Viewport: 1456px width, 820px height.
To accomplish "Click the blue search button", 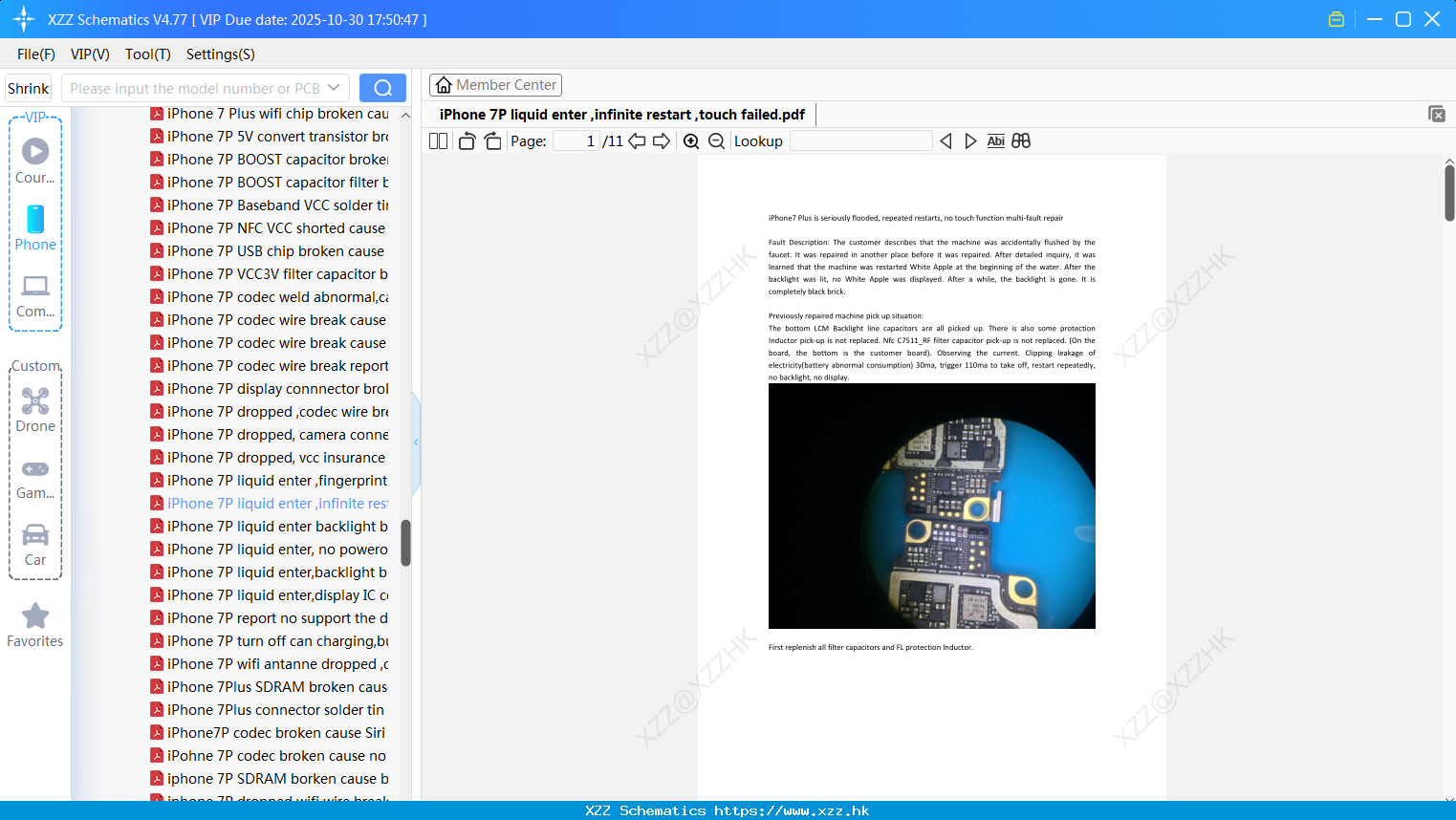I will pyautogui.click(x=382, y=88).
